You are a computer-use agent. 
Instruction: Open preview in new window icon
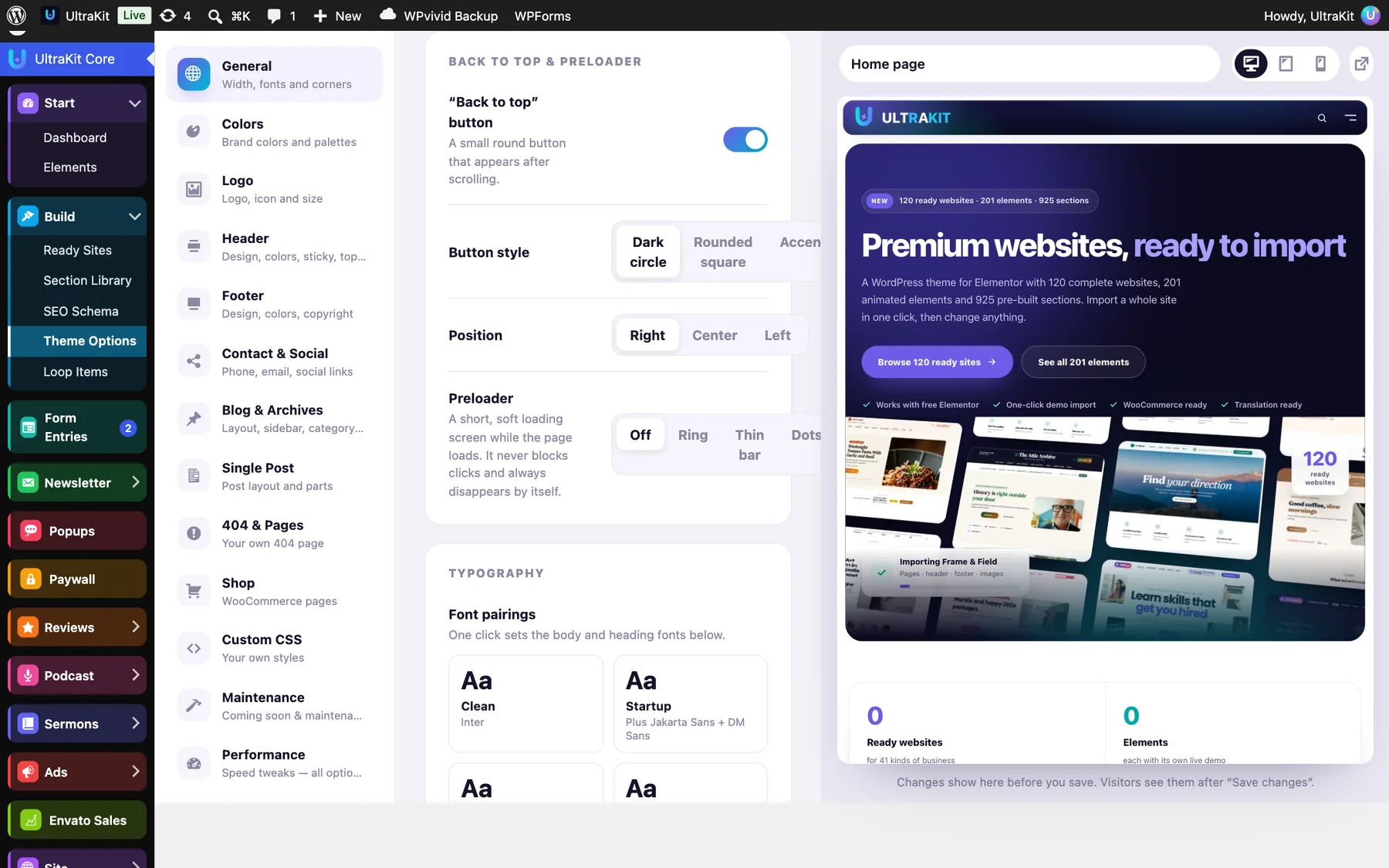point(1362,63)
